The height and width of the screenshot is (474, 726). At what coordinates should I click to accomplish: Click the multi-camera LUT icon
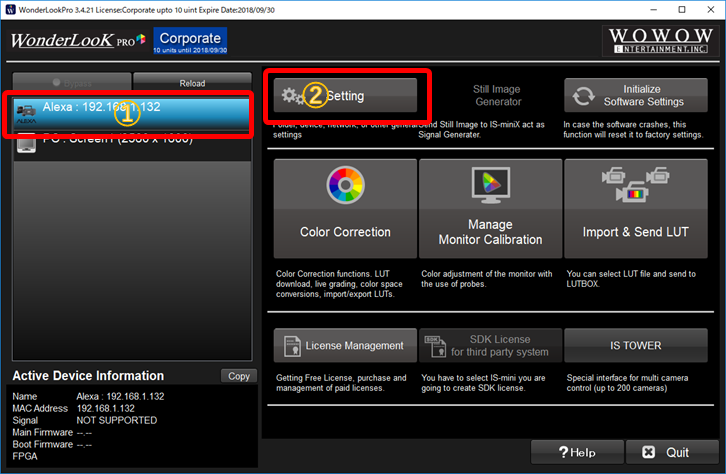click(635, 184)
